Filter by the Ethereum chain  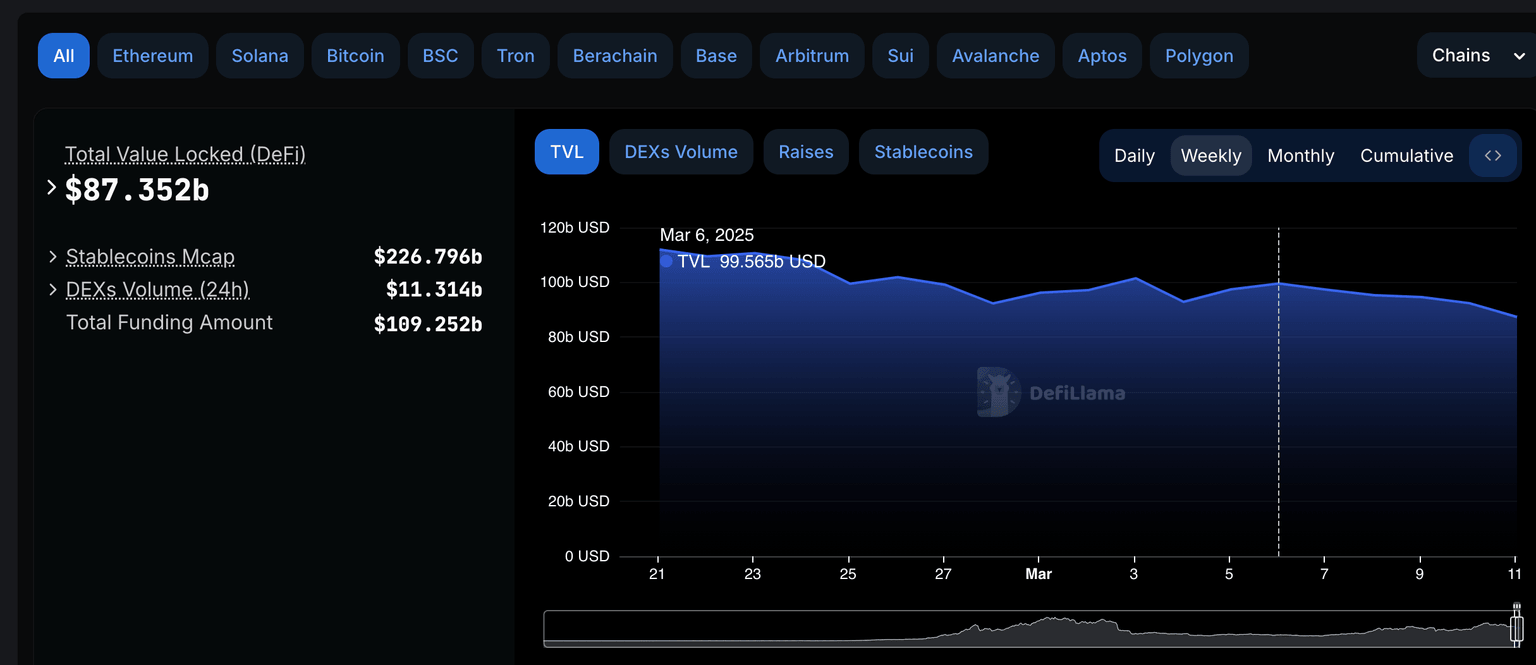[152, 56]
